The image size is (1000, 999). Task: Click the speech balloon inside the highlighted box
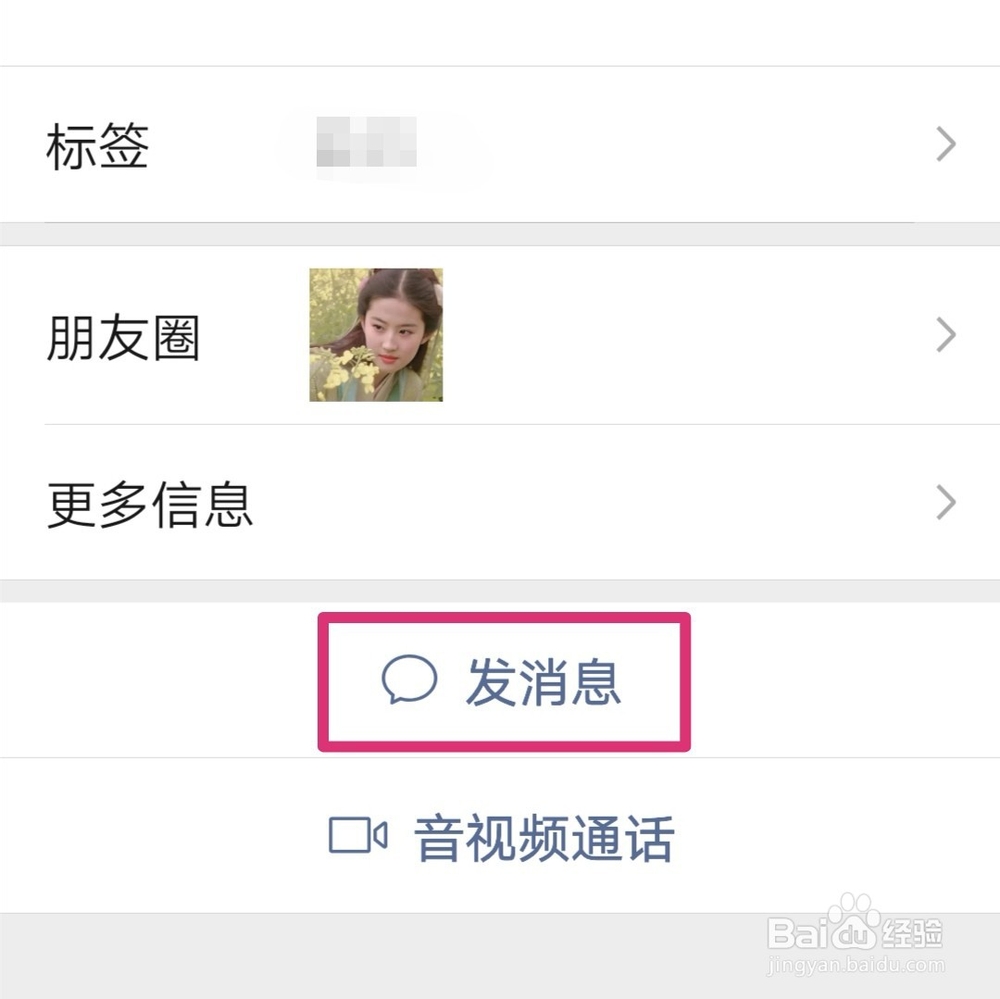[410, 684]
